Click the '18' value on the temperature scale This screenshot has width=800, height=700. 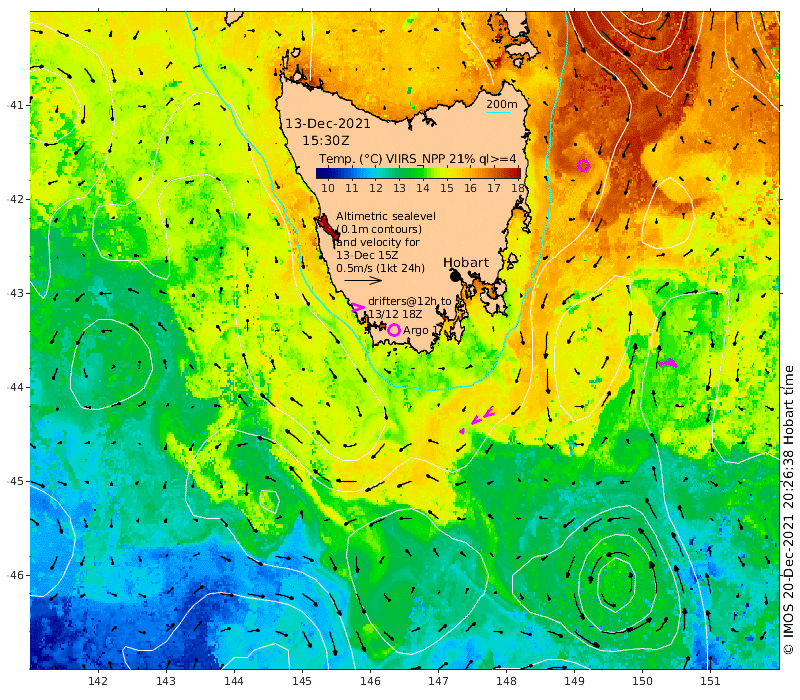pyautogui.click(x=518, y=188)
